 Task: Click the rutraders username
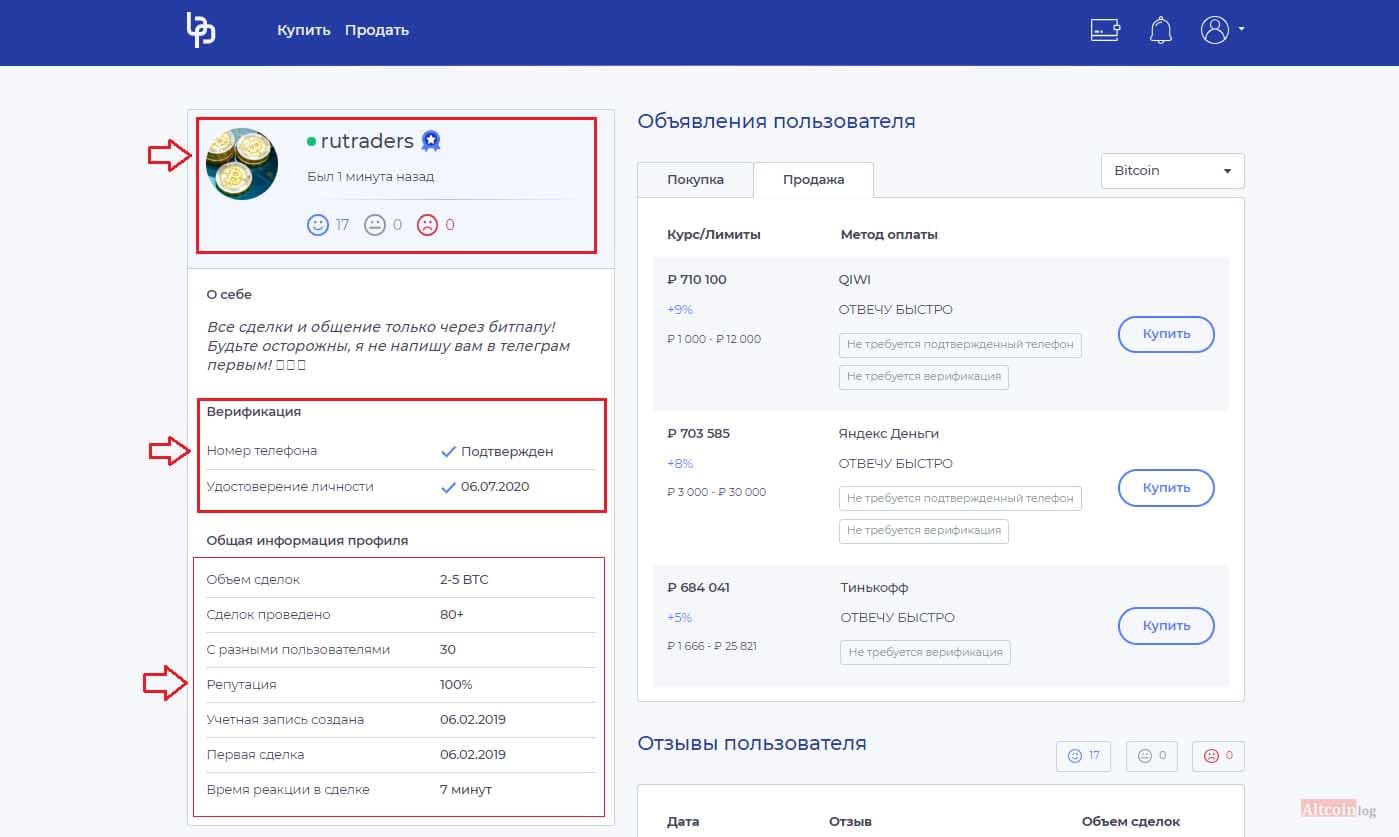coord(367,141)
